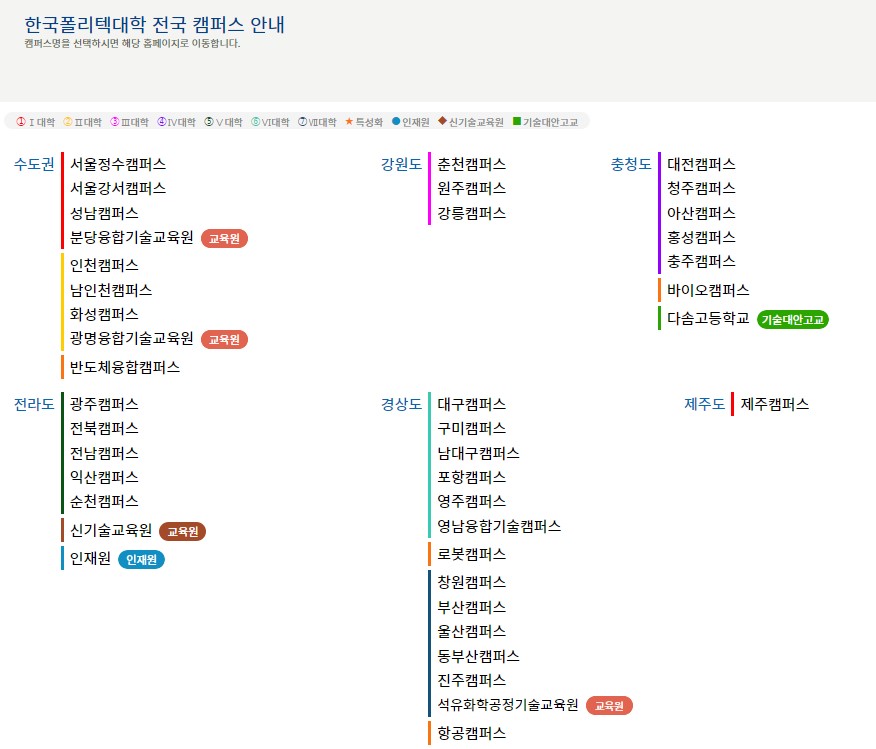Image resolution: width=876 pixels, height=749 pixels.
Task: Click the ■ 기술대안고교 legend icon
Action: [x=518, y=121]
